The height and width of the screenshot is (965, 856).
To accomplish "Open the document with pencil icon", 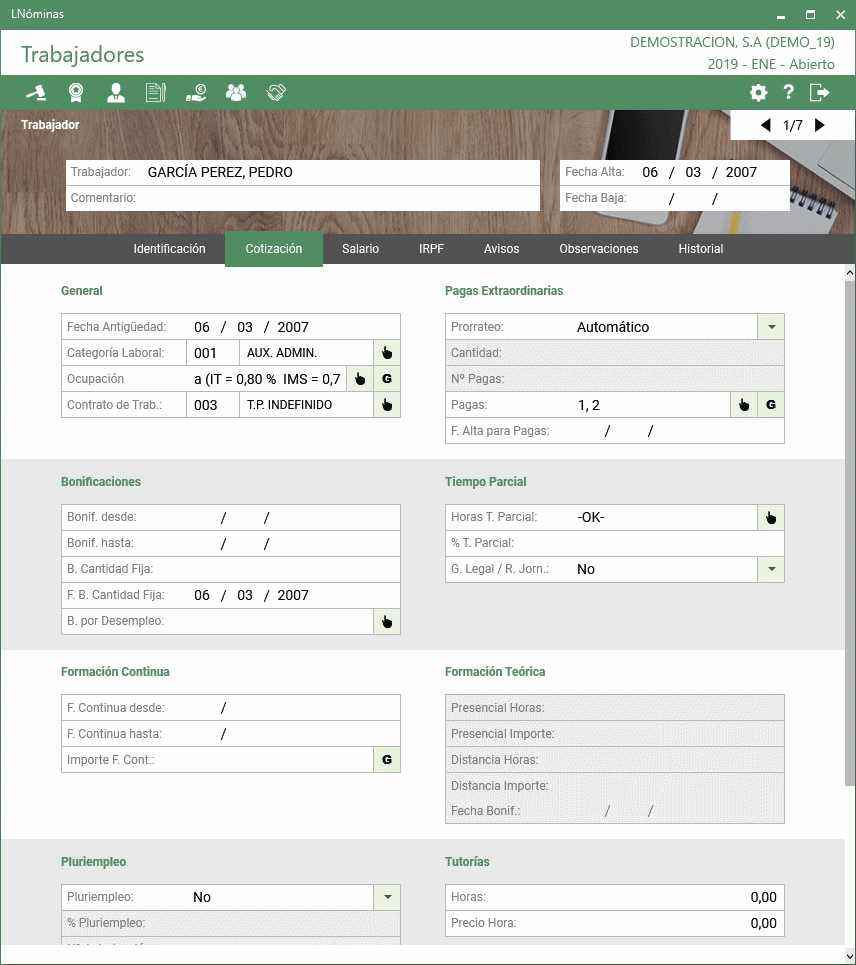I will pos(155,93).
